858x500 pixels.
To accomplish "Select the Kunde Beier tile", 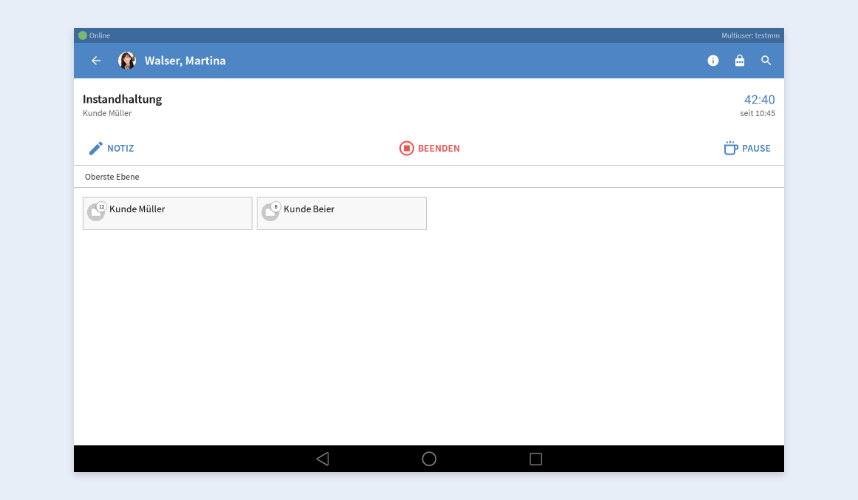I will (341, 213).
